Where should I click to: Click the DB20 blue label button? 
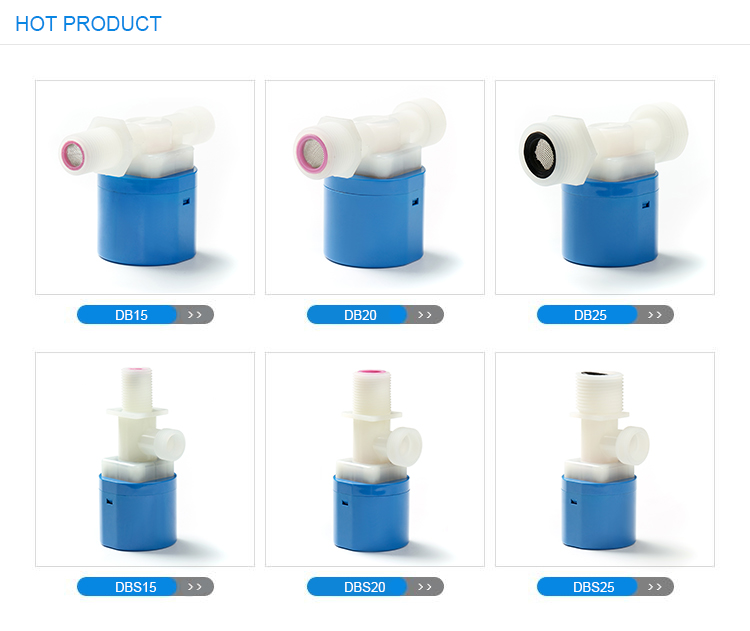(357, 315)
